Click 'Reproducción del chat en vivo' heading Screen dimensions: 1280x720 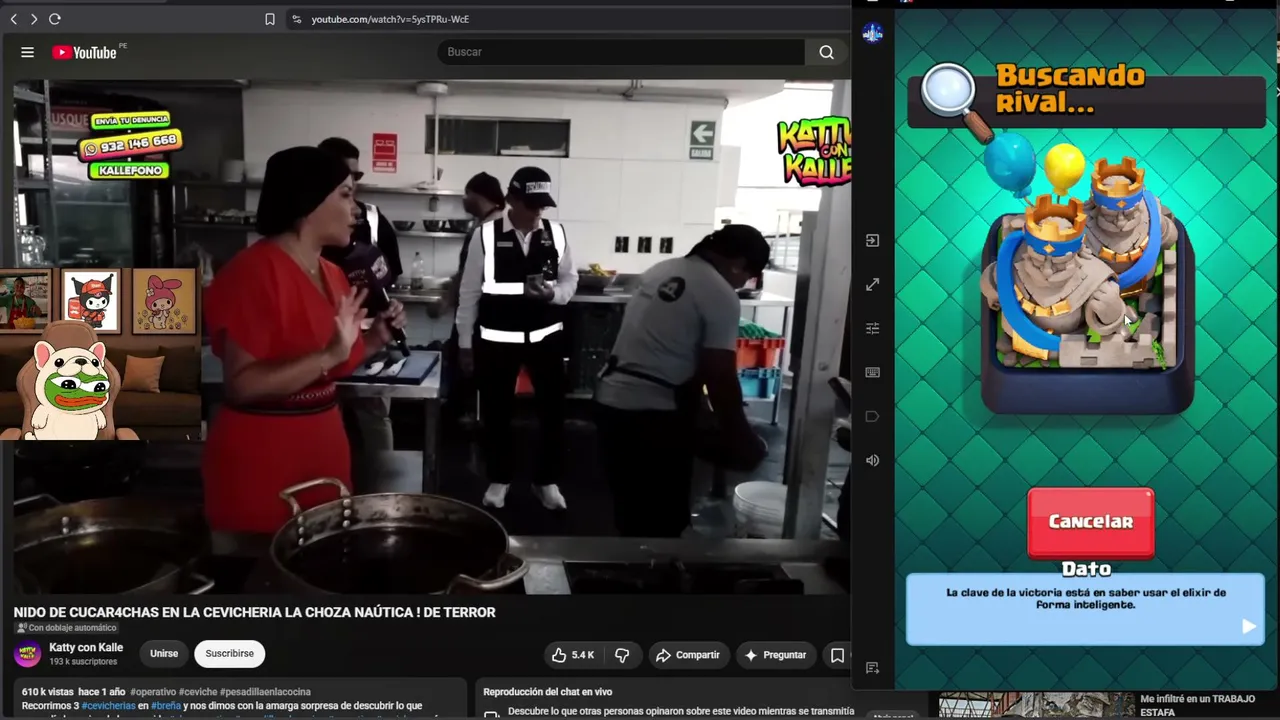pyautogui.click(x=547, y=692)
